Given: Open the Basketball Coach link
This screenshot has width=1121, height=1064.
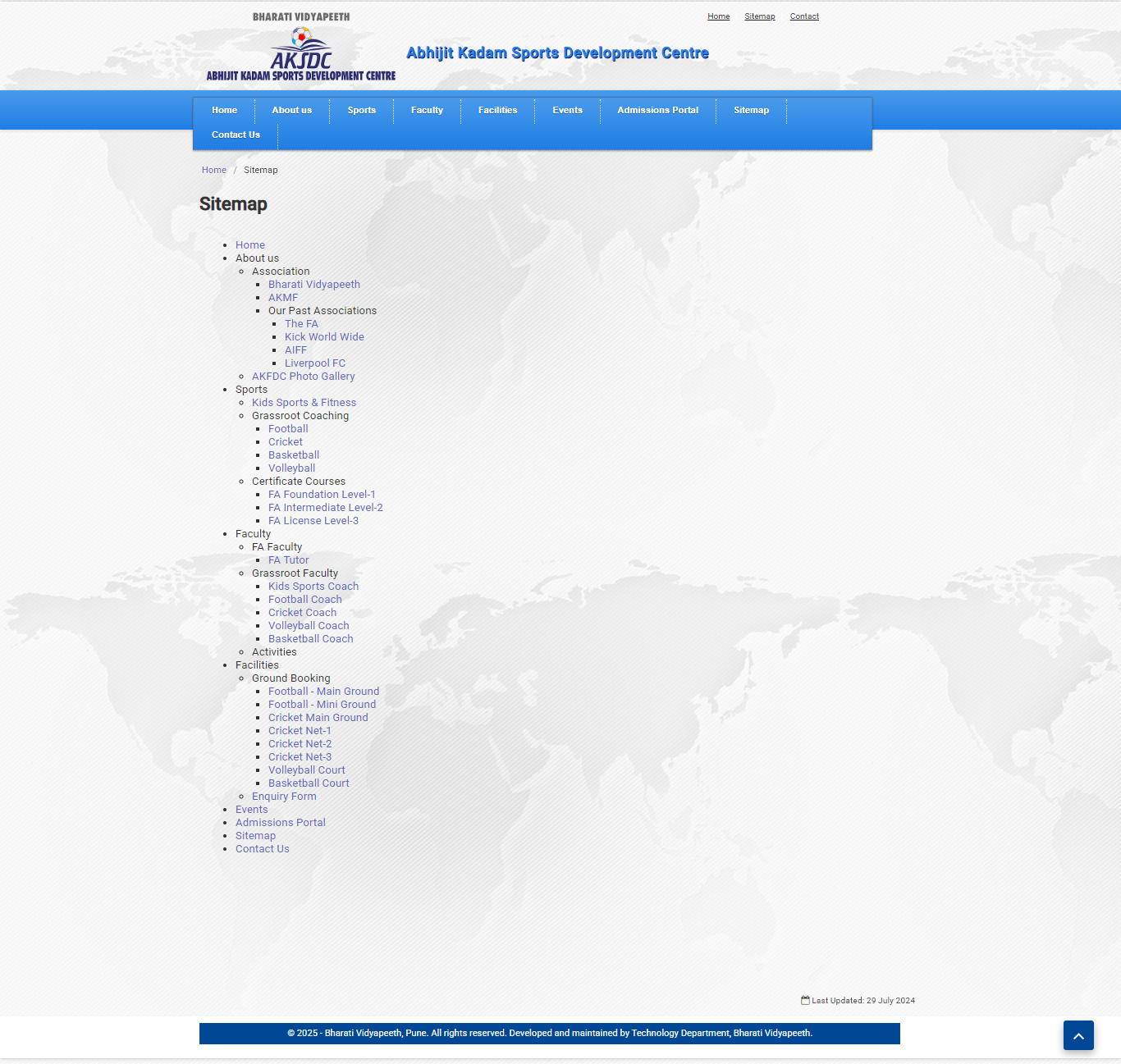Looking at the screenshot, I should pyautogui.click(x=311, y=639).
